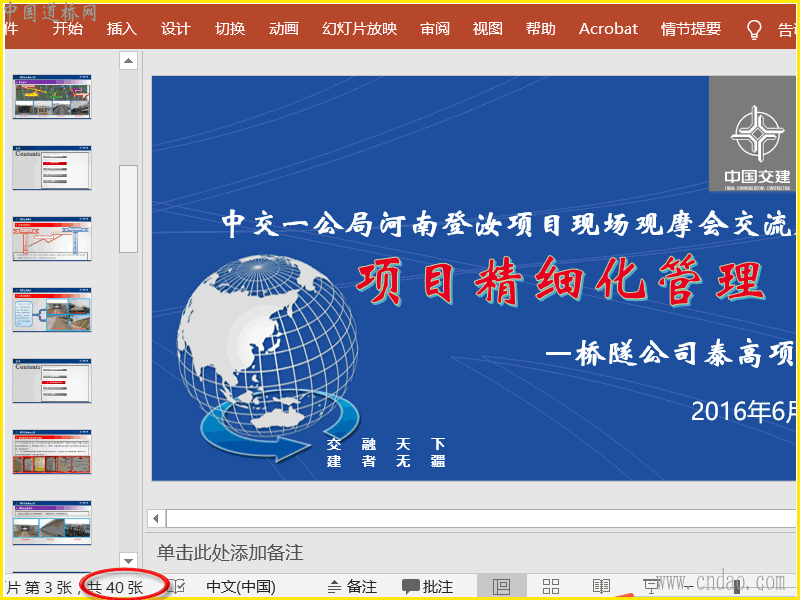The image size is (800, 600).
Task: Select the map and photos slide thumbnail
Action: coord(52,97)
